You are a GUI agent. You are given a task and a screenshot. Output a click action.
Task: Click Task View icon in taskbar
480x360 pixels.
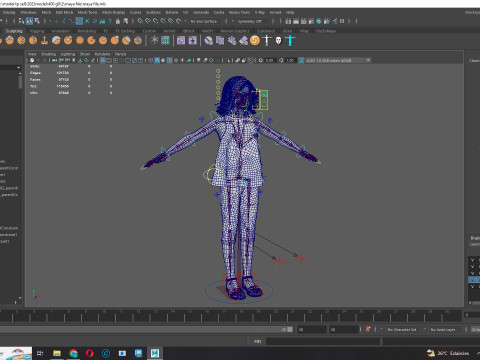pyautogui.click(x=40, y=353)
